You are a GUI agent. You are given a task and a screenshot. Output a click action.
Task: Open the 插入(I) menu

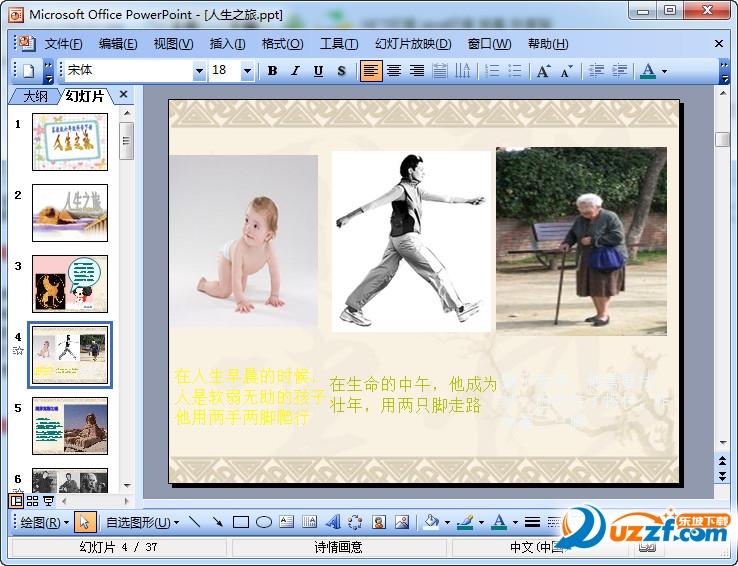click(x=227, y=44)
